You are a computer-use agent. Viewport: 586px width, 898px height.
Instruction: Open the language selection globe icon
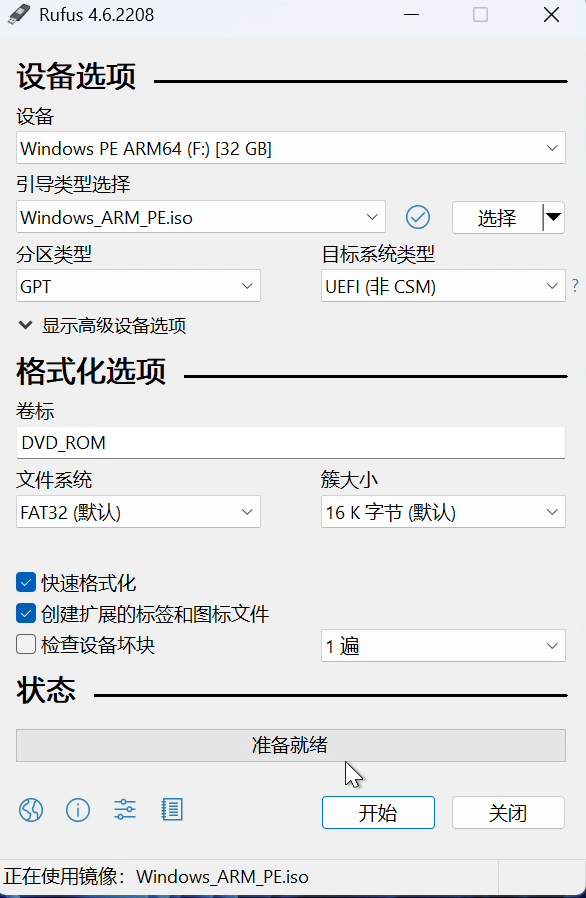(x=30, y=810)
